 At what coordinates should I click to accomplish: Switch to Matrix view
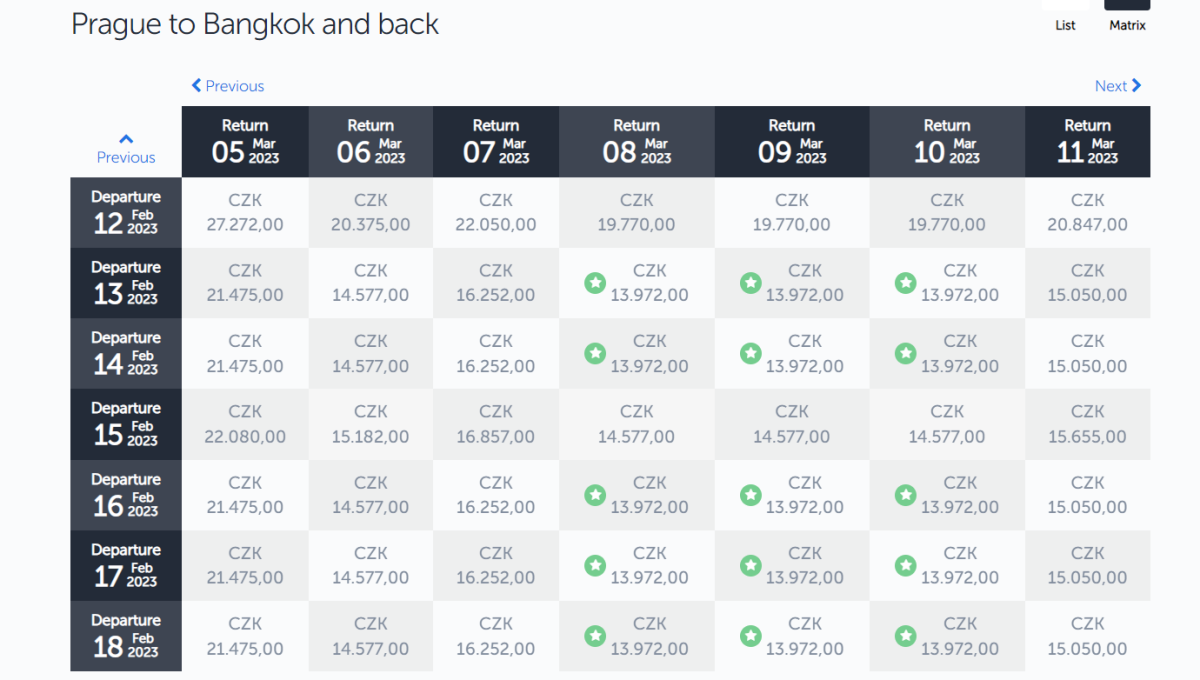point(1127,16)
